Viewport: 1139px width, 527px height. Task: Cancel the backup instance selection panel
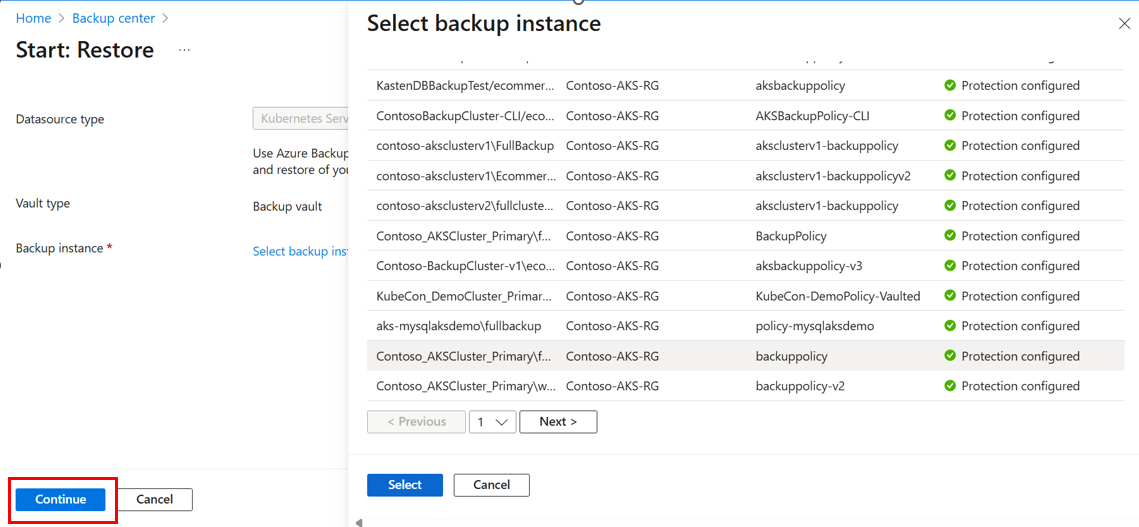[x=491, y=485]
